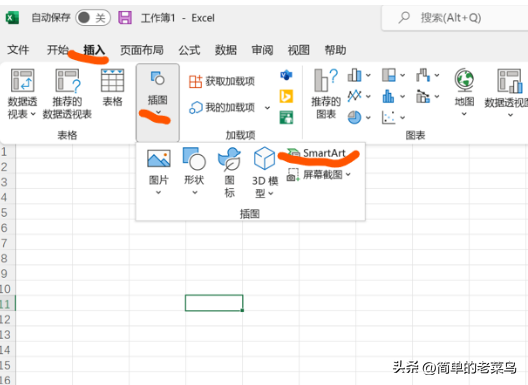The height and width of the screenshot is (385, 528).
Task: Open the 文件 tab
Action: [x=18, y=50]
